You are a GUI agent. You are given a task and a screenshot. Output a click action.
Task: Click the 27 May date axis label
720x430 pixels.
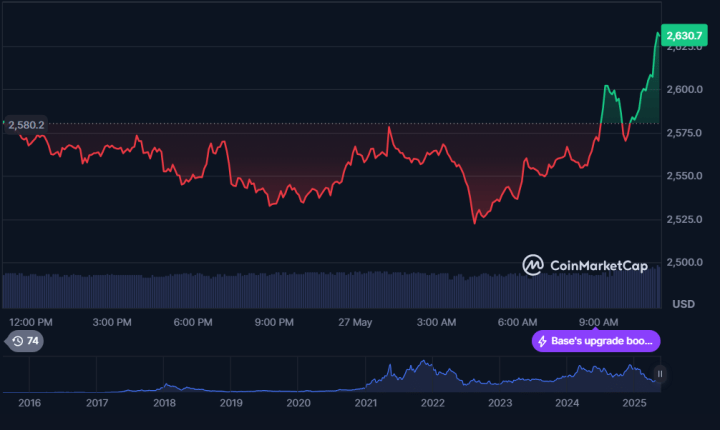[355, 322]
